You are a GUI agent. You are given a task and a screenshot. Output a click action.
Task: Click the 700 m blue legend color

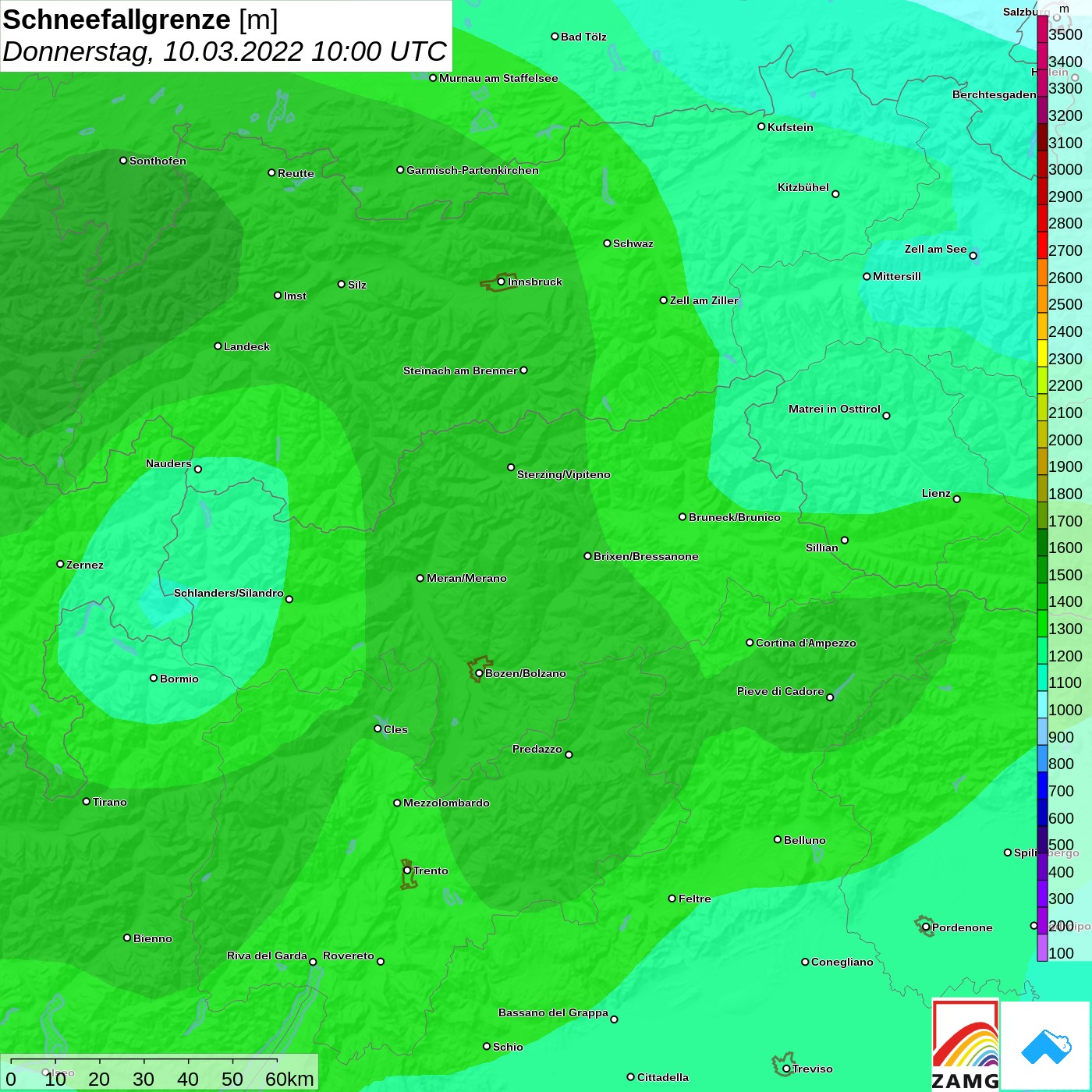tap(1042, 786)
